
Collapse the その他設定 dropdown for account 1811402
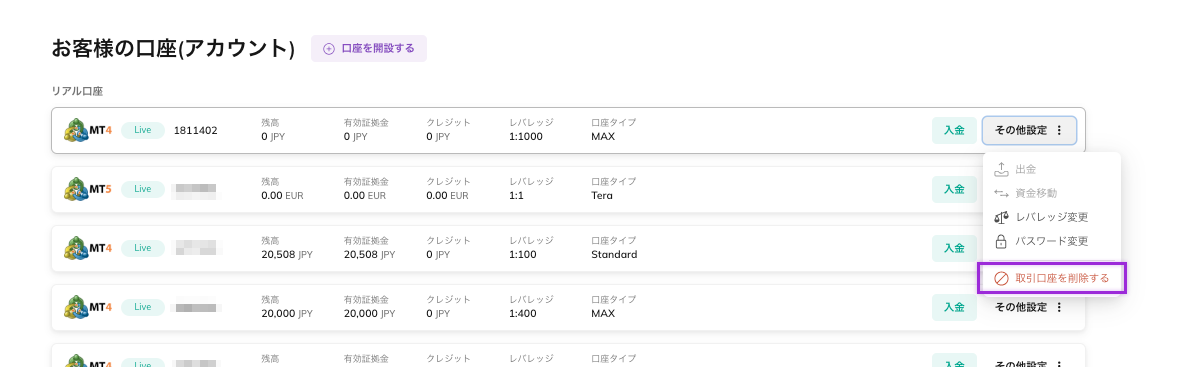(x=1028, y=130)
